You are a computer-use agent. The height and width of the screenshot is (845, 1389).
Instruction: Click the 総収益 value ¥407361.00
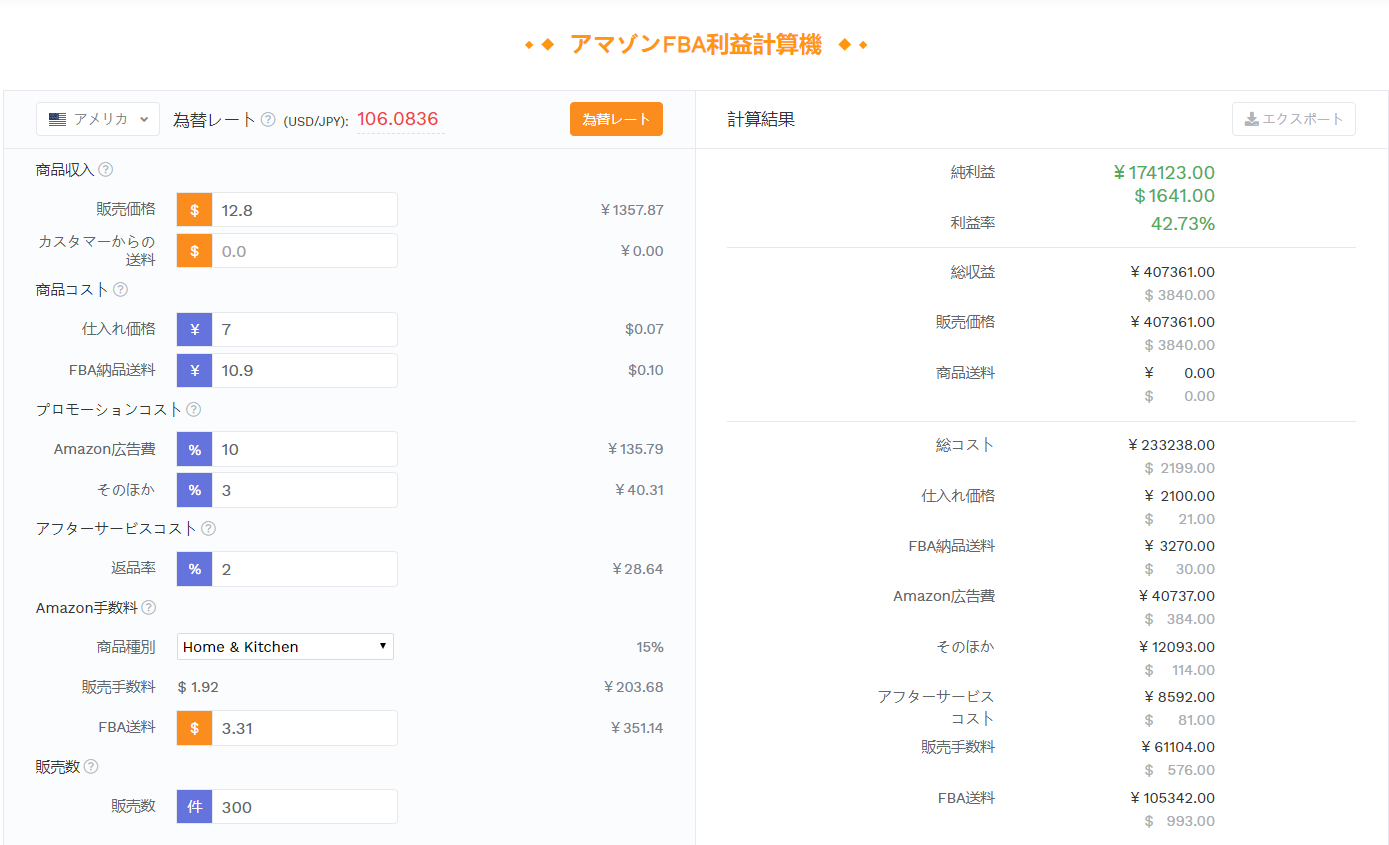1172,272
